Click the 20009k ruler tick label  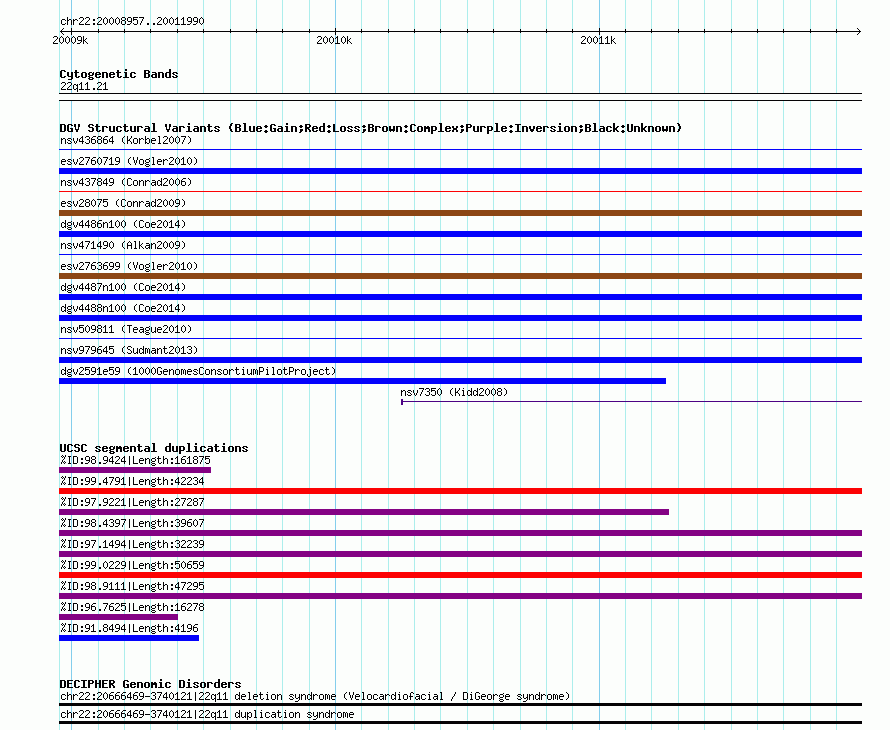[x=70, y=40]
